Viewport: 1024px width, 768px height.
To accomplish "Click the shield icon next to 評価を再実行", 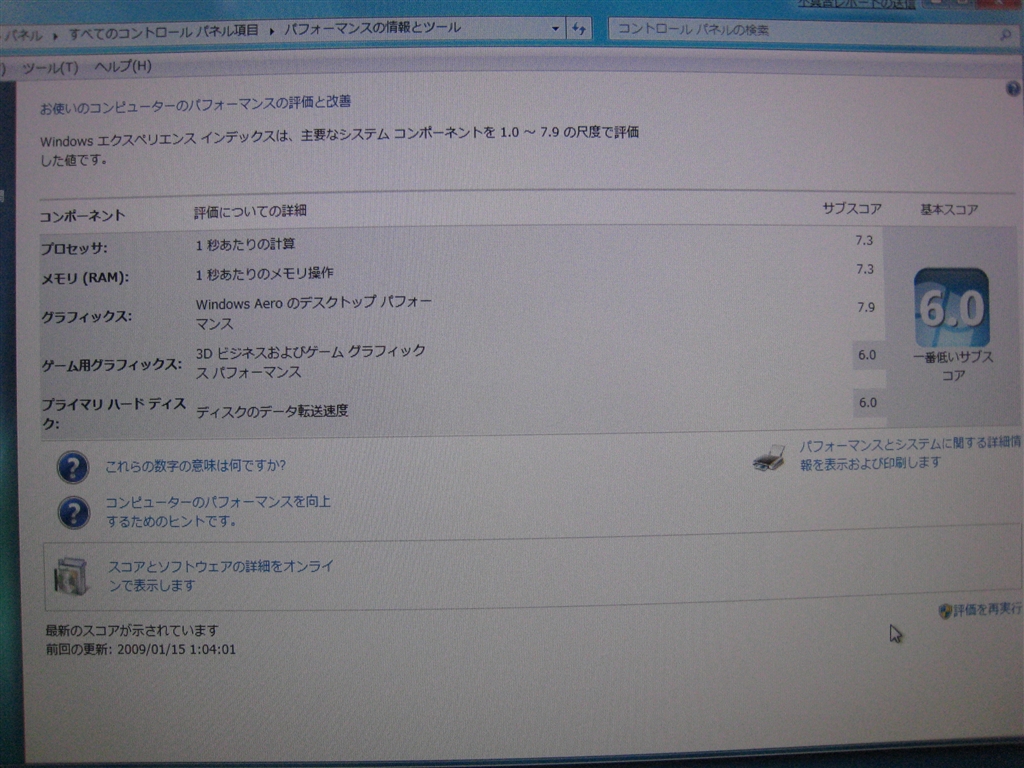I will tap(944, 611).
